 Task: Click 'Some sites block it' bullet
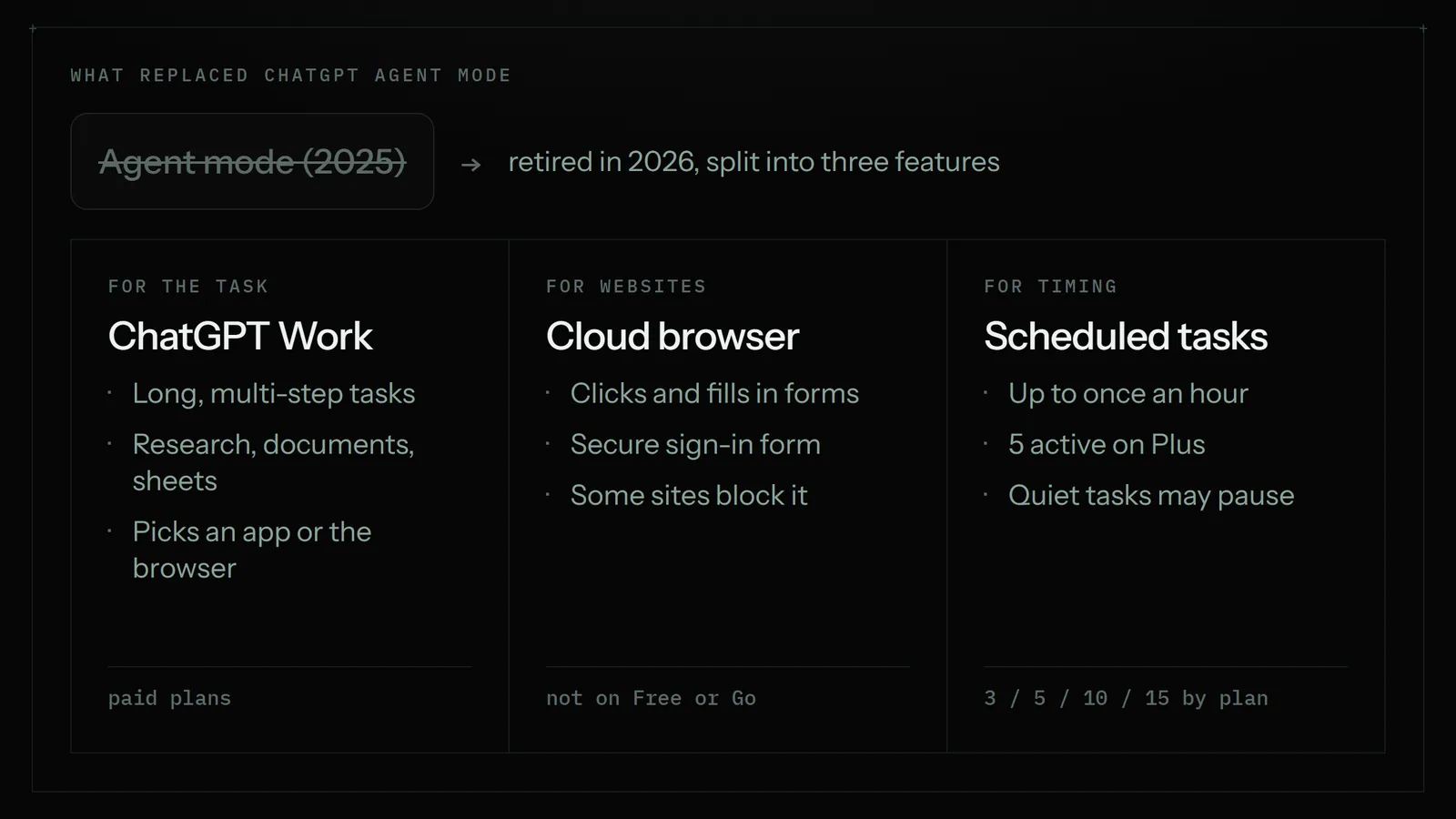point(689,495)
